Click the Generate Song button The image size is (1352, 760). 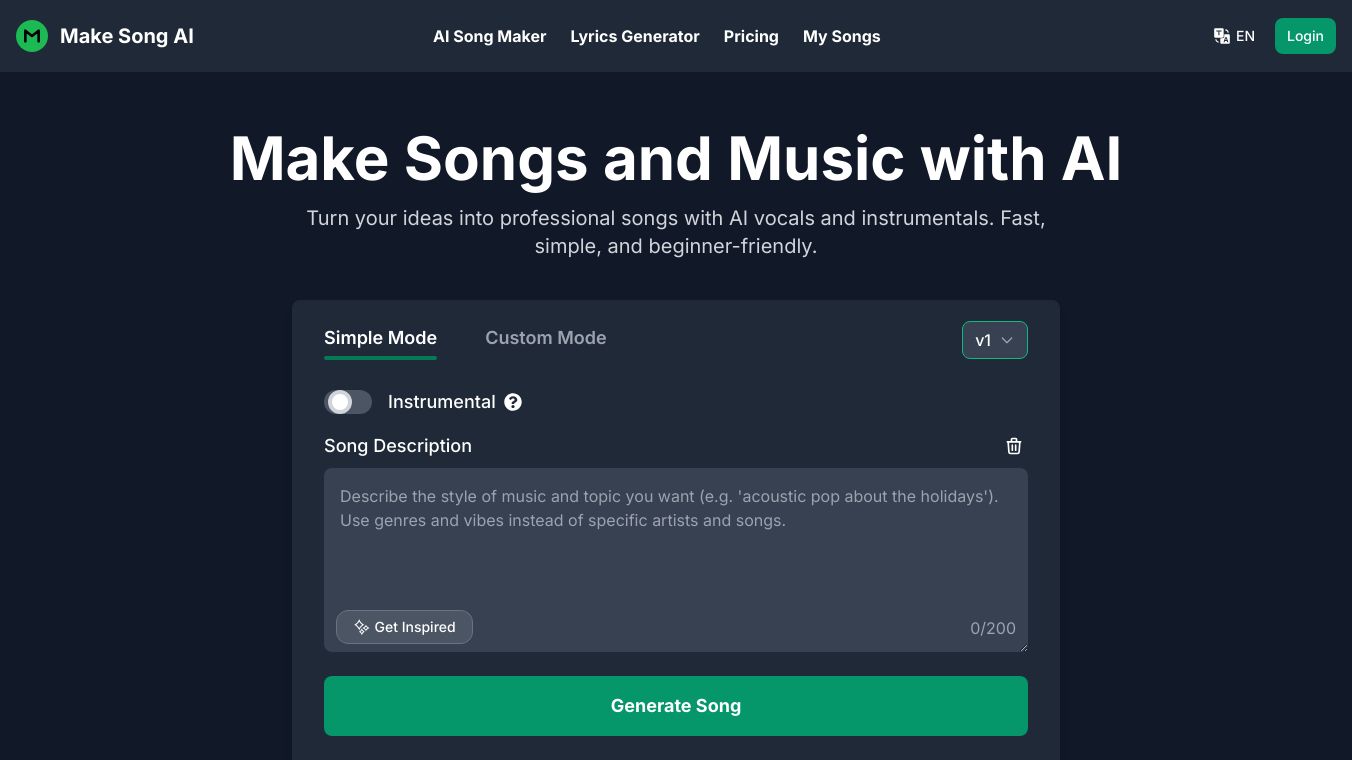tap(676, 706)
